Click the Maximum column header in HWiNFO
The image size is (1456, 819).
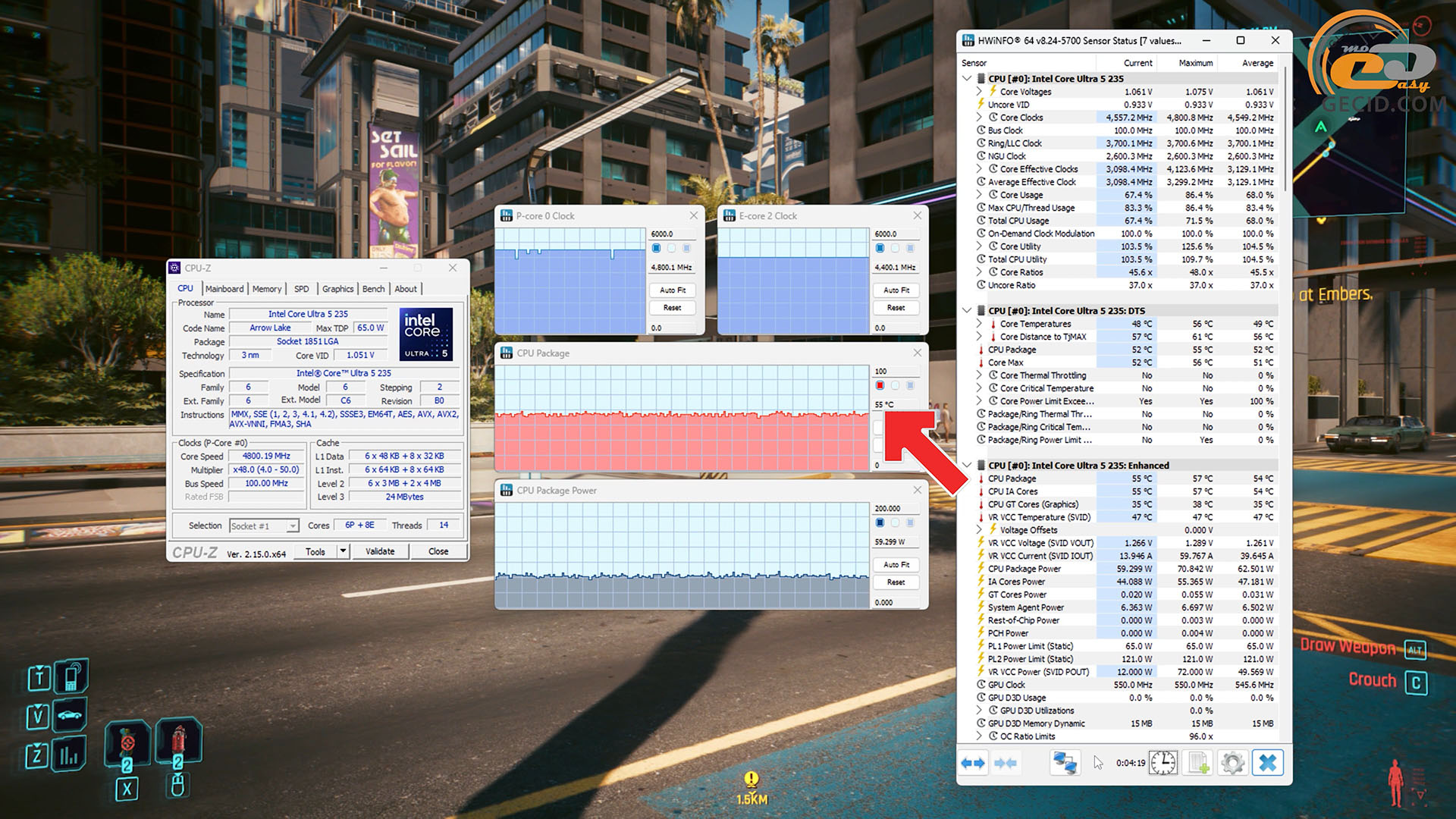pos(1195,63)
